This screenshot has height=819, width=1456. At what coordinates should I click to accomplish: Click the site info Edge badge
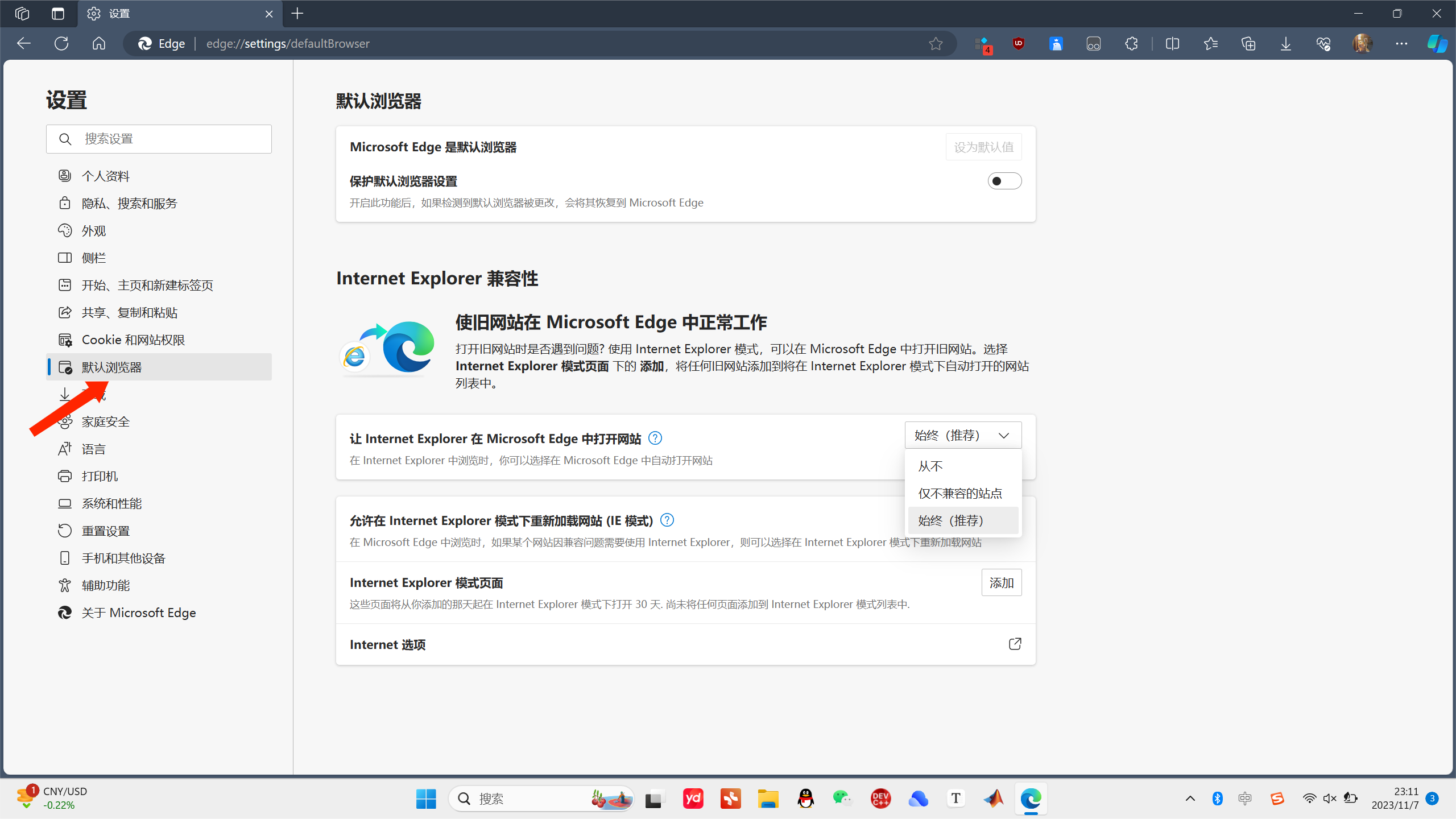162,43
